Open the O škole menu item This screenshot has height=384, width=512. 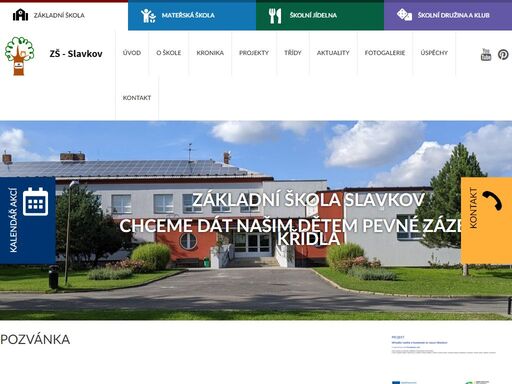tap(169, 53)
